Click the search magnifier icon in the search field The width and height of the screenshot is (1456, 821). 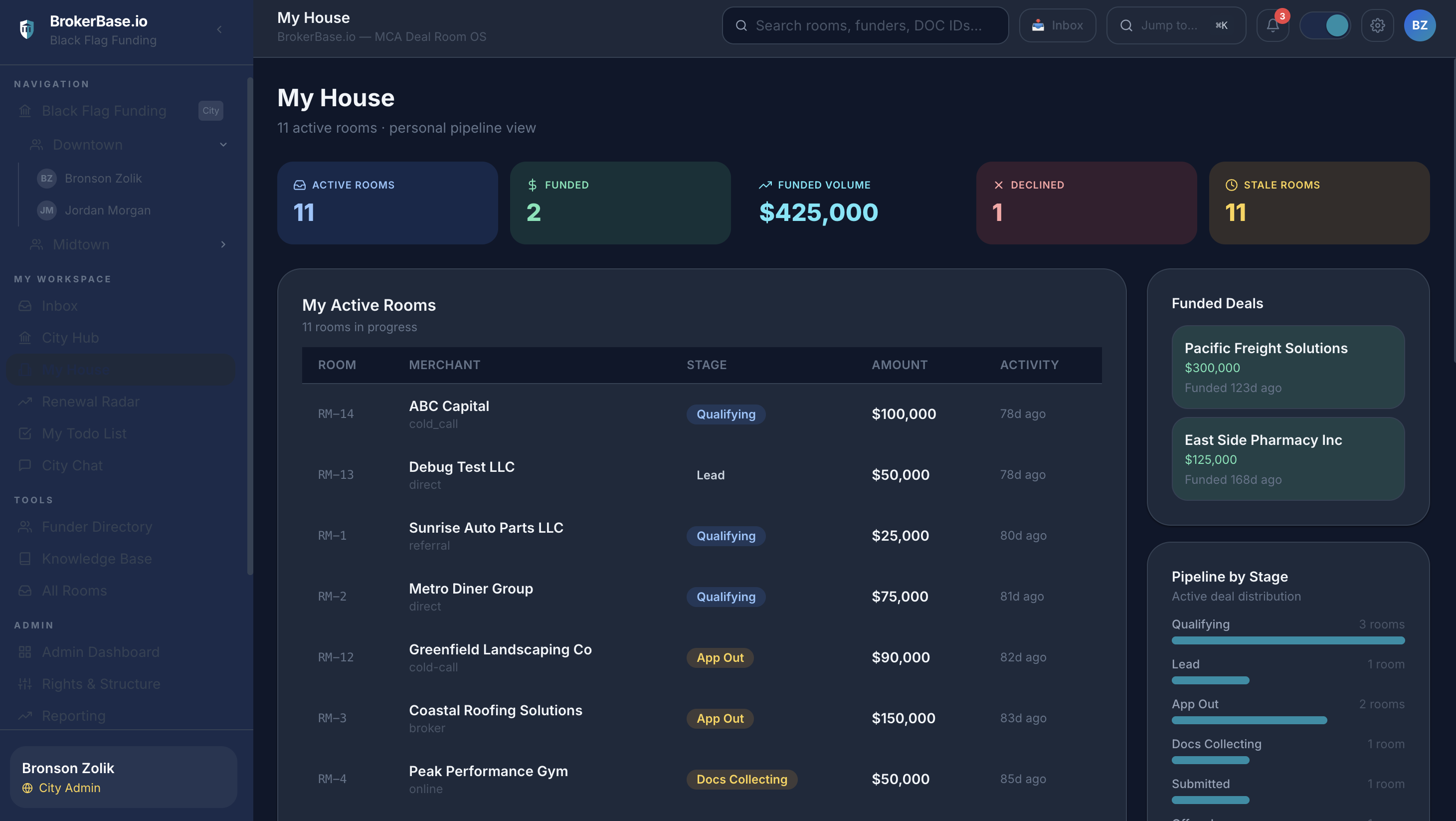point(741,25)
